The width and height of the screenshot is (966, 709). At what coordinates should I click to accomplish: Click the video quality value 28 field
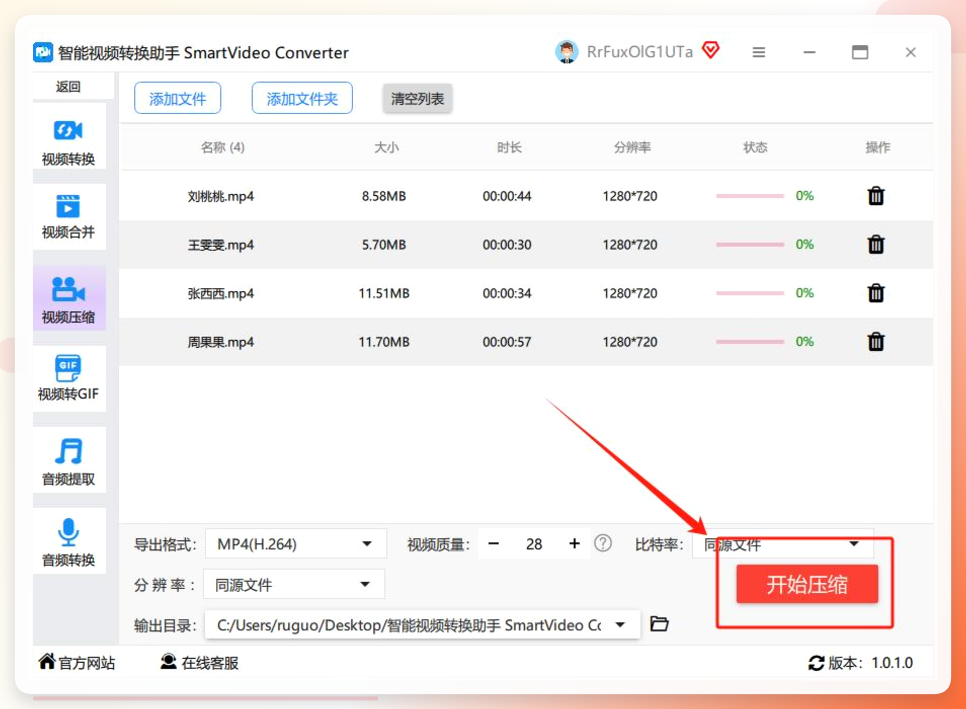pyautogui.click(x=534, y=544)
